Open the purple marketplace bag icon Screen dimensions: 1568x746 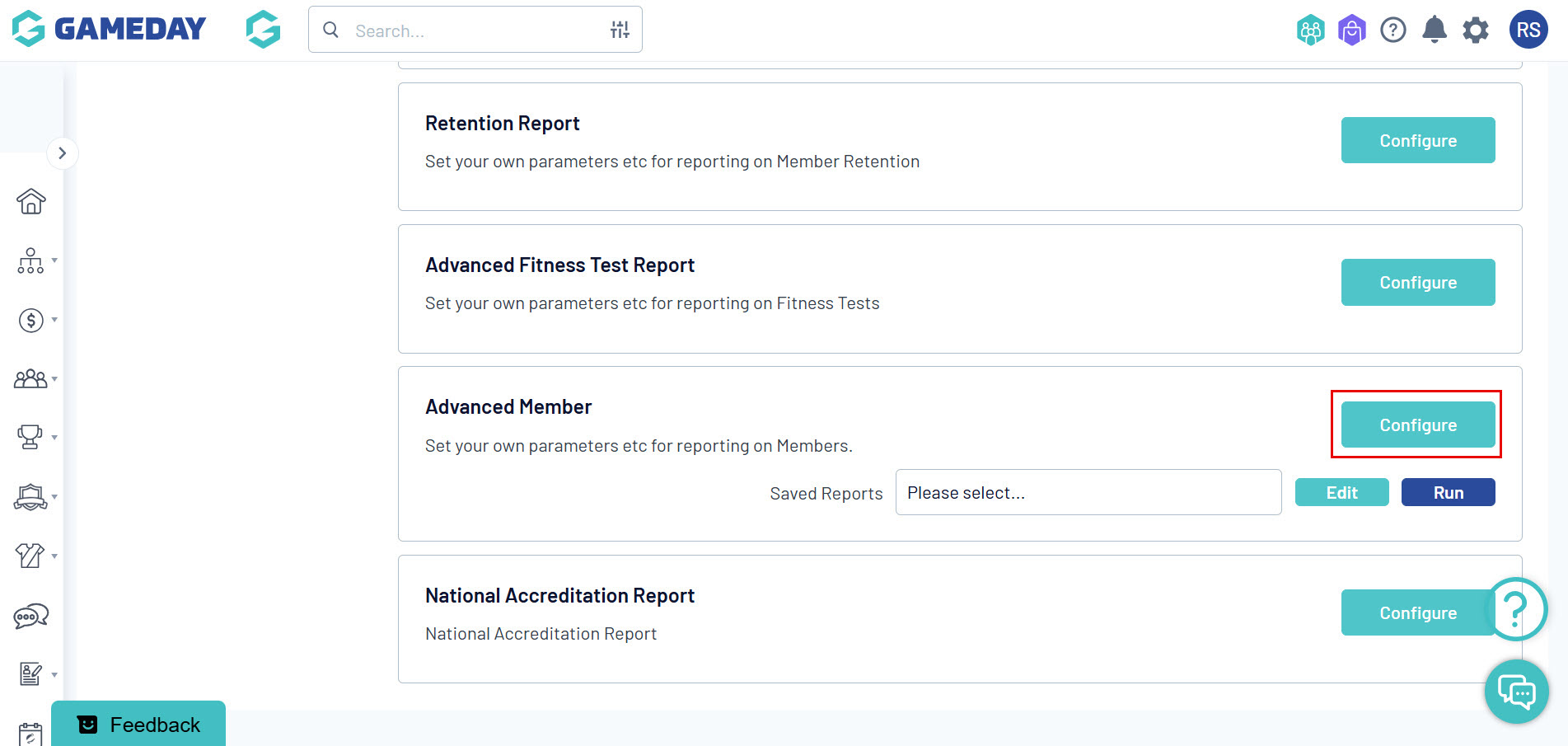pos(1351,30)
